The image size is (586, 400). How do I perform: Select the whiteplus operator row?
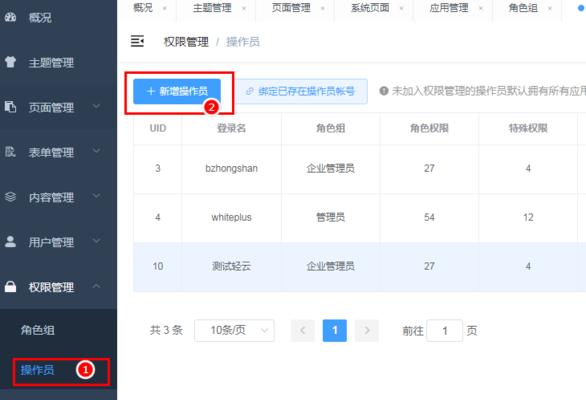pyautogui.click(x=360, y=217)
